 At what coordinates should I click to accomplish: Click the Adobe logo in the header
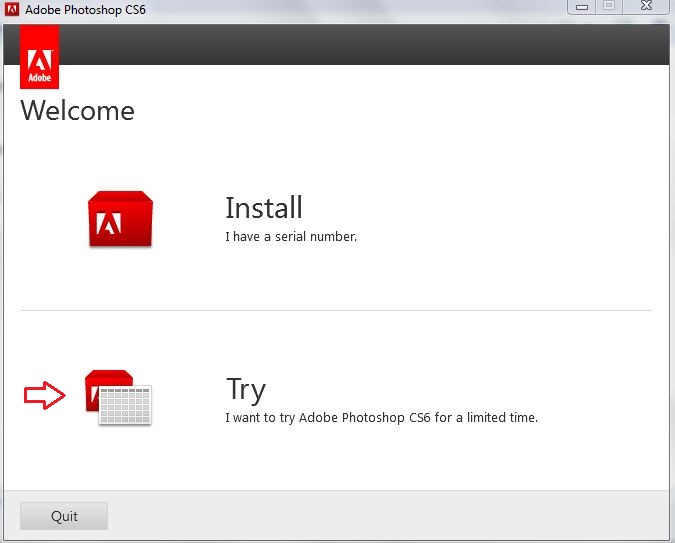point(40,57)
